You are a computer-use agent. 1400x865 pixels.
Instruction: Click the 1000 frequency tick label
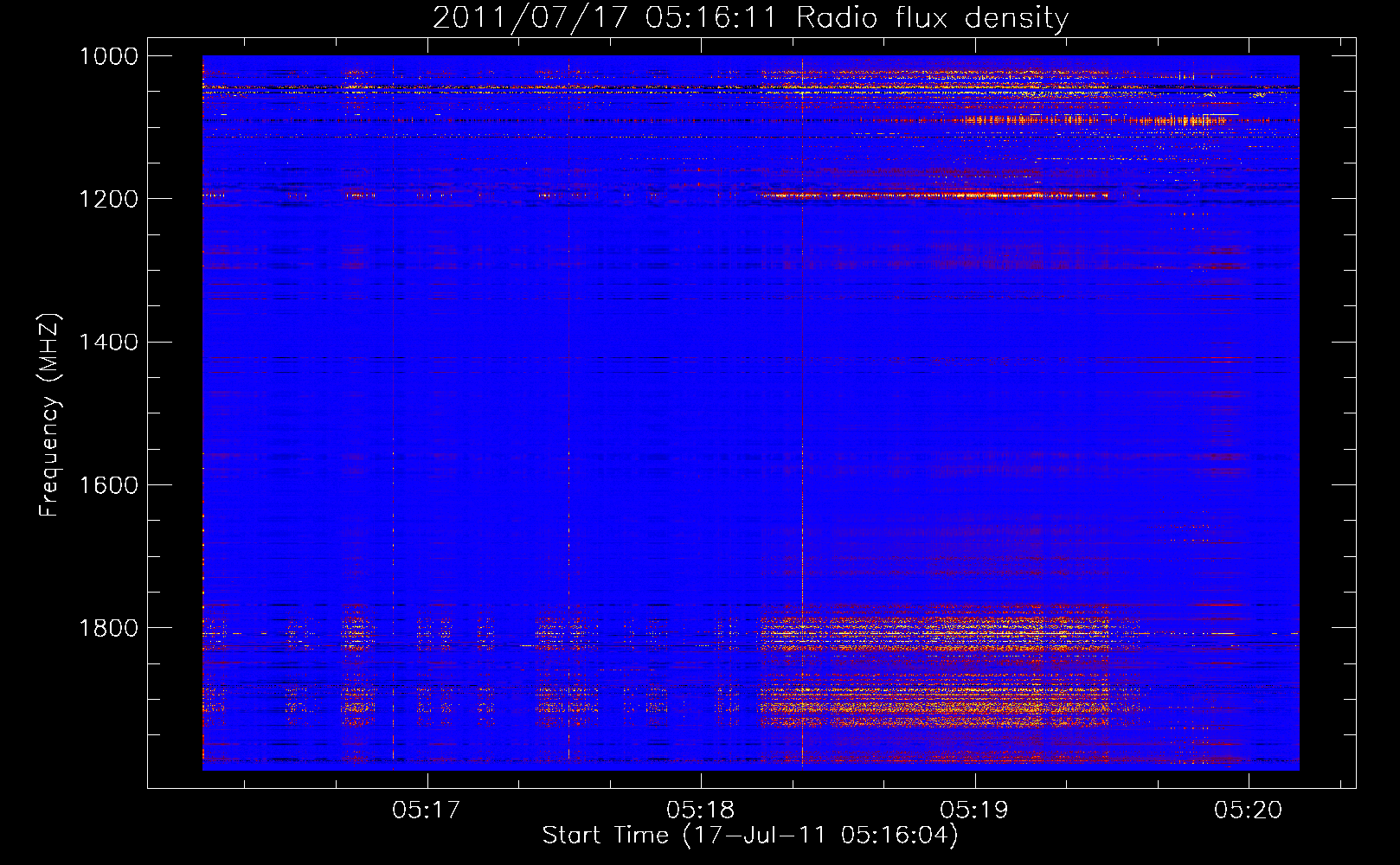(109, 56)
